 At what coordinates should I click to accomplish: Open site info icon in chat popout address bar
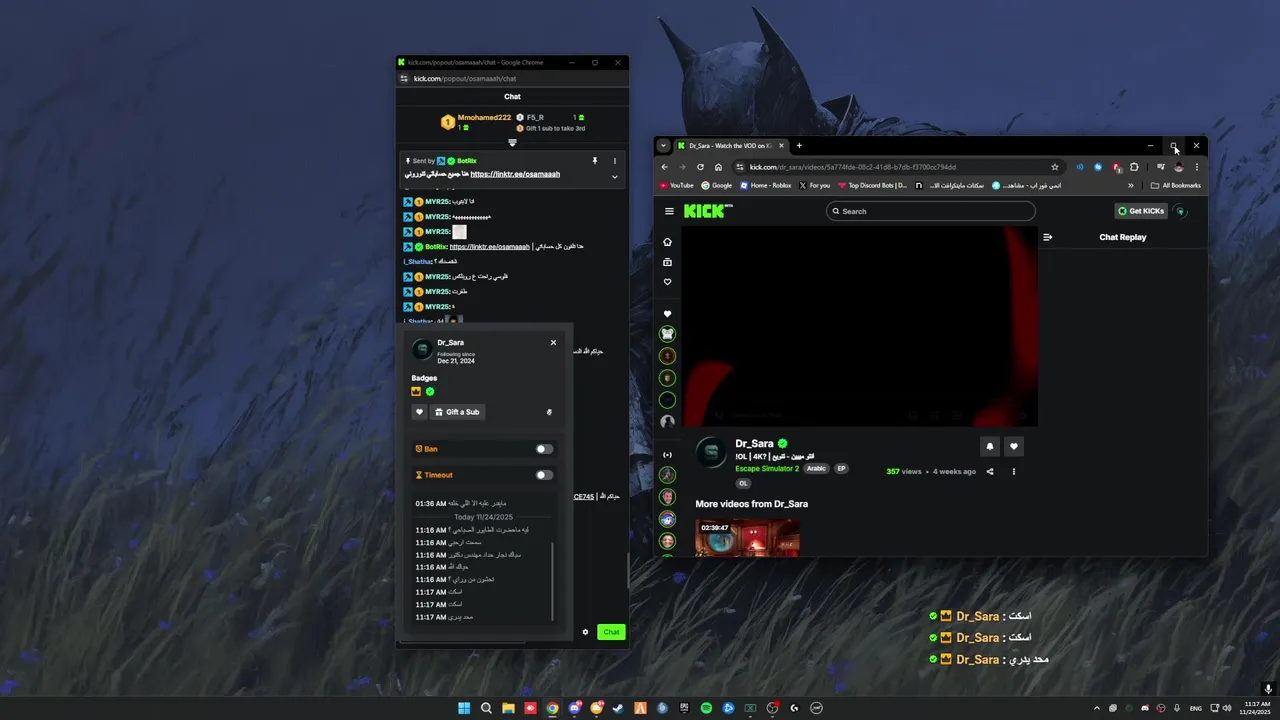[x=404, y=78]
